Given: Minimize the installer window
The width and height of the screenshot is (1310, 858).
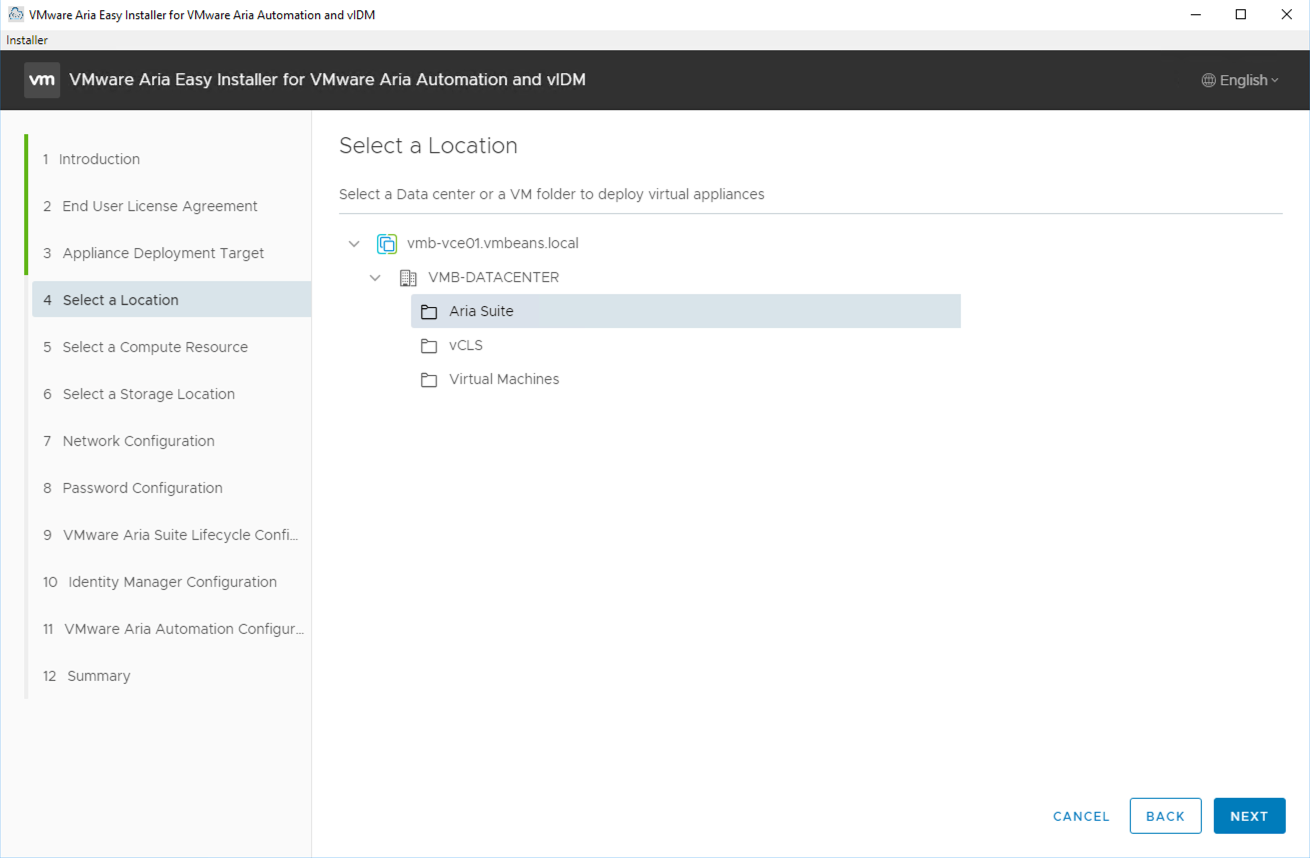Looking at the screenshot, I should 1195,15.
